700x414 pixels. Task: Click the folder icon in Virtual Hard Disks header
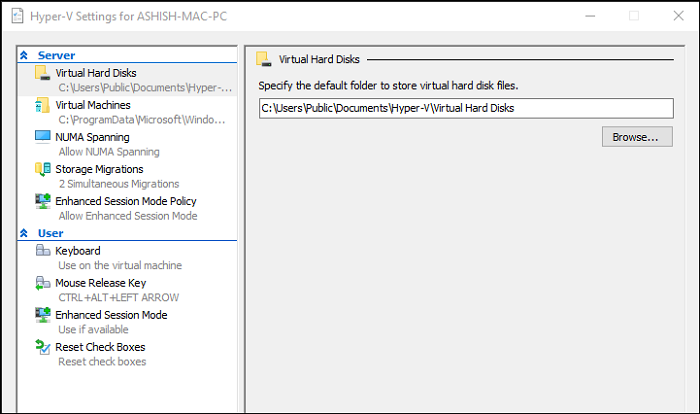(263, 59)
